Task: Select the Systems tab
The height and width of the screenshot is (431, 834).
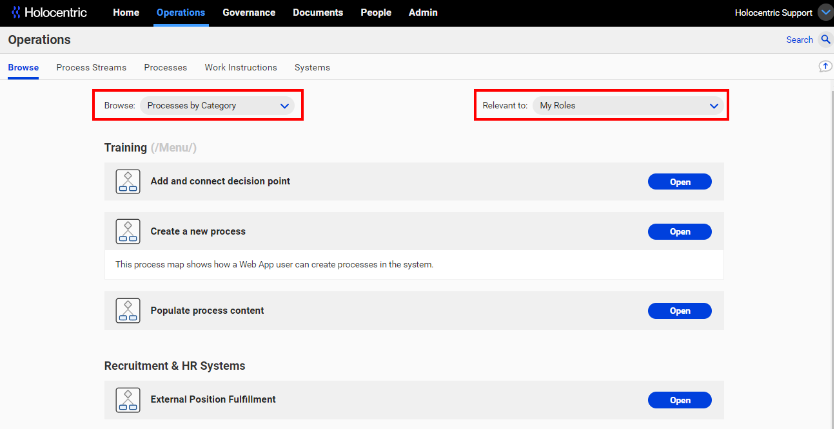Action: pos(312,68)
